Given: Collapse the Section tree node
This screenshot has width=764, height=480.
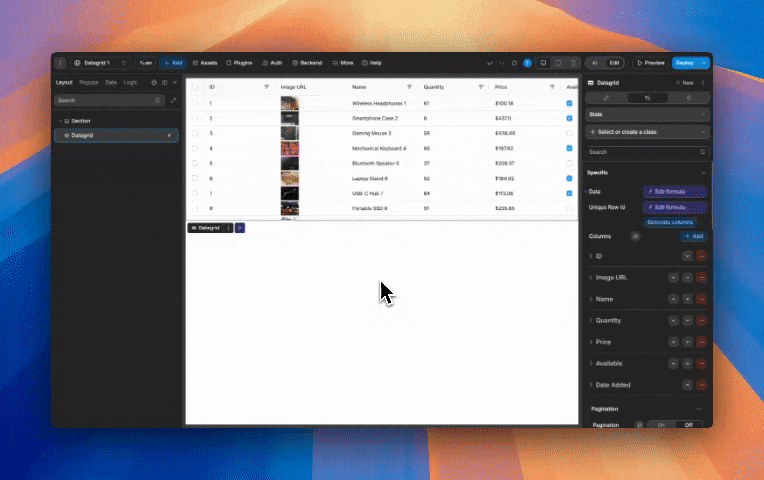Looking at the screenshot, I should [60, 121].
